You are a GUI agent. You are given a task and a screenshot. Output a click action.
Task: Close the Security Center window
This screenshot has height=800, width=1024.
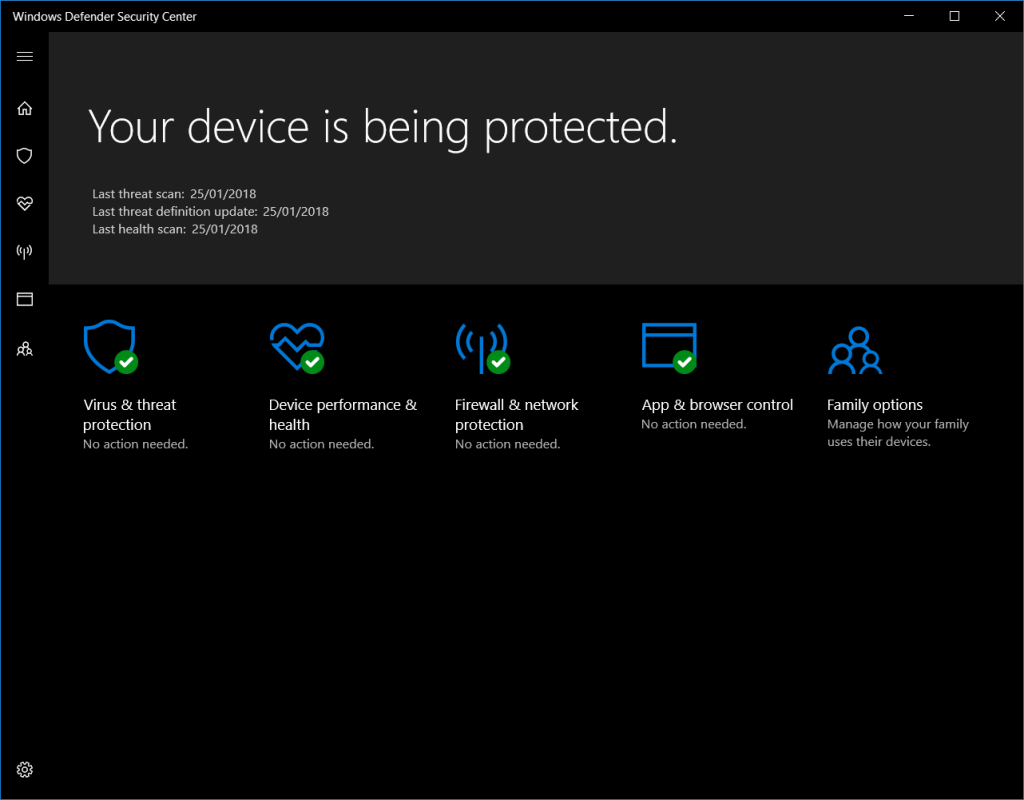[x=1000, y=16]
